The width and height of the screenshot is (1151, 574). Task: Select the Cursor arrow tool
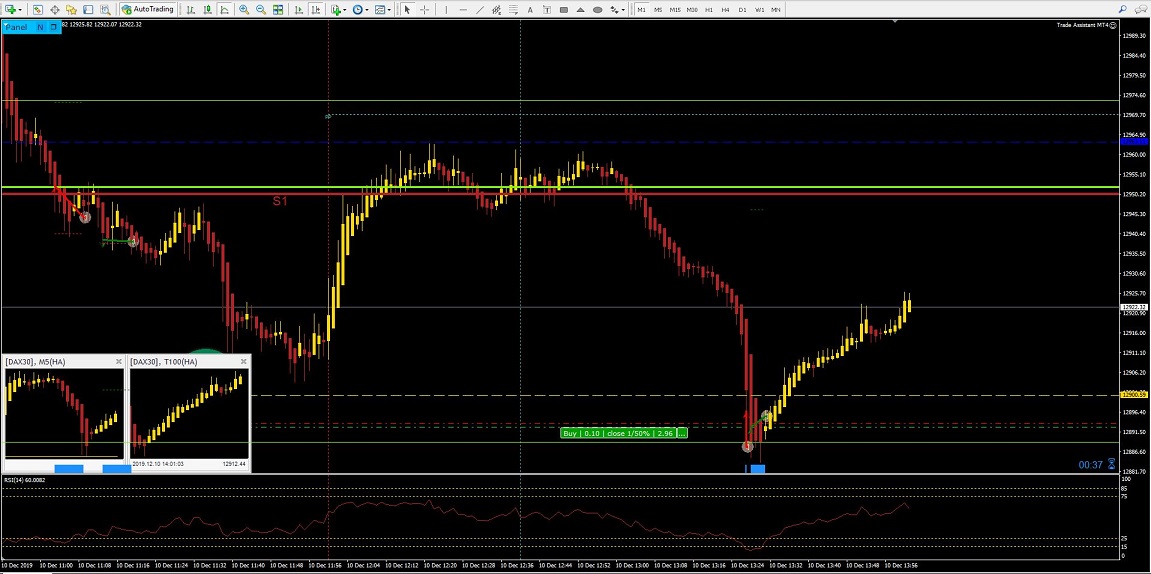click(407, 10)
